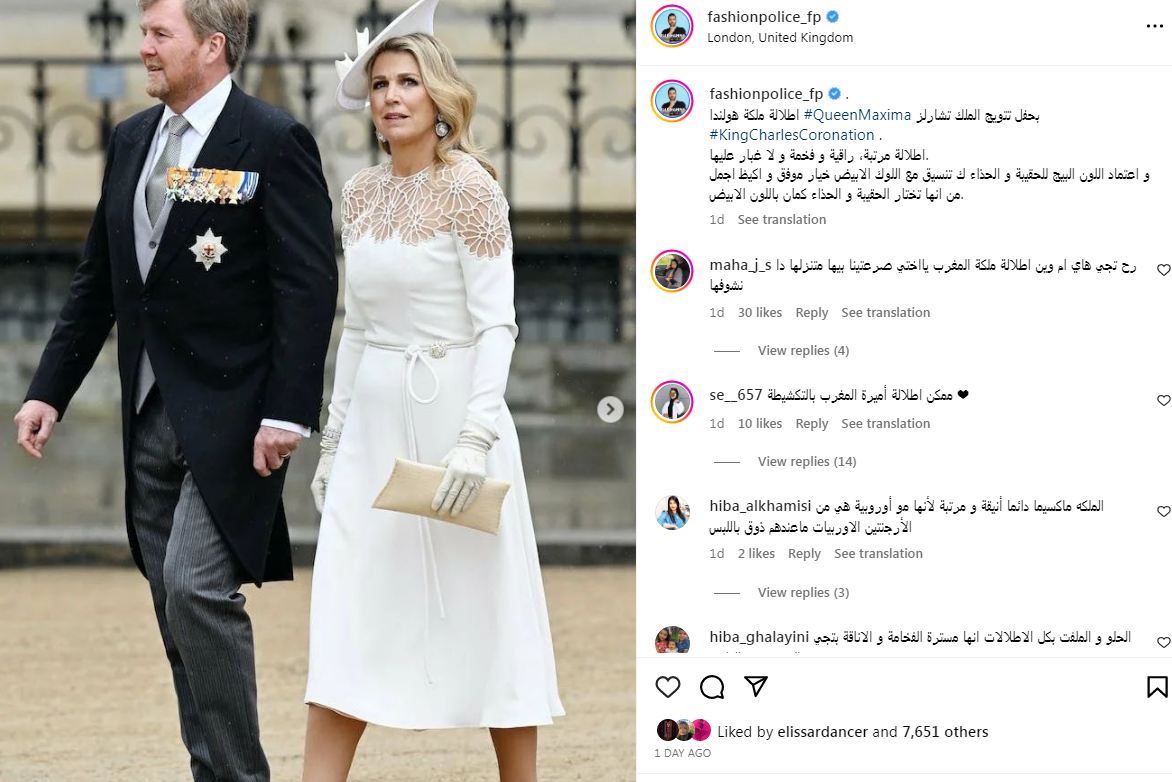Image resolution: width=1172 pixels, height=782 pixels.
Task: Expand View replies (4)
Action: [803, 351]
